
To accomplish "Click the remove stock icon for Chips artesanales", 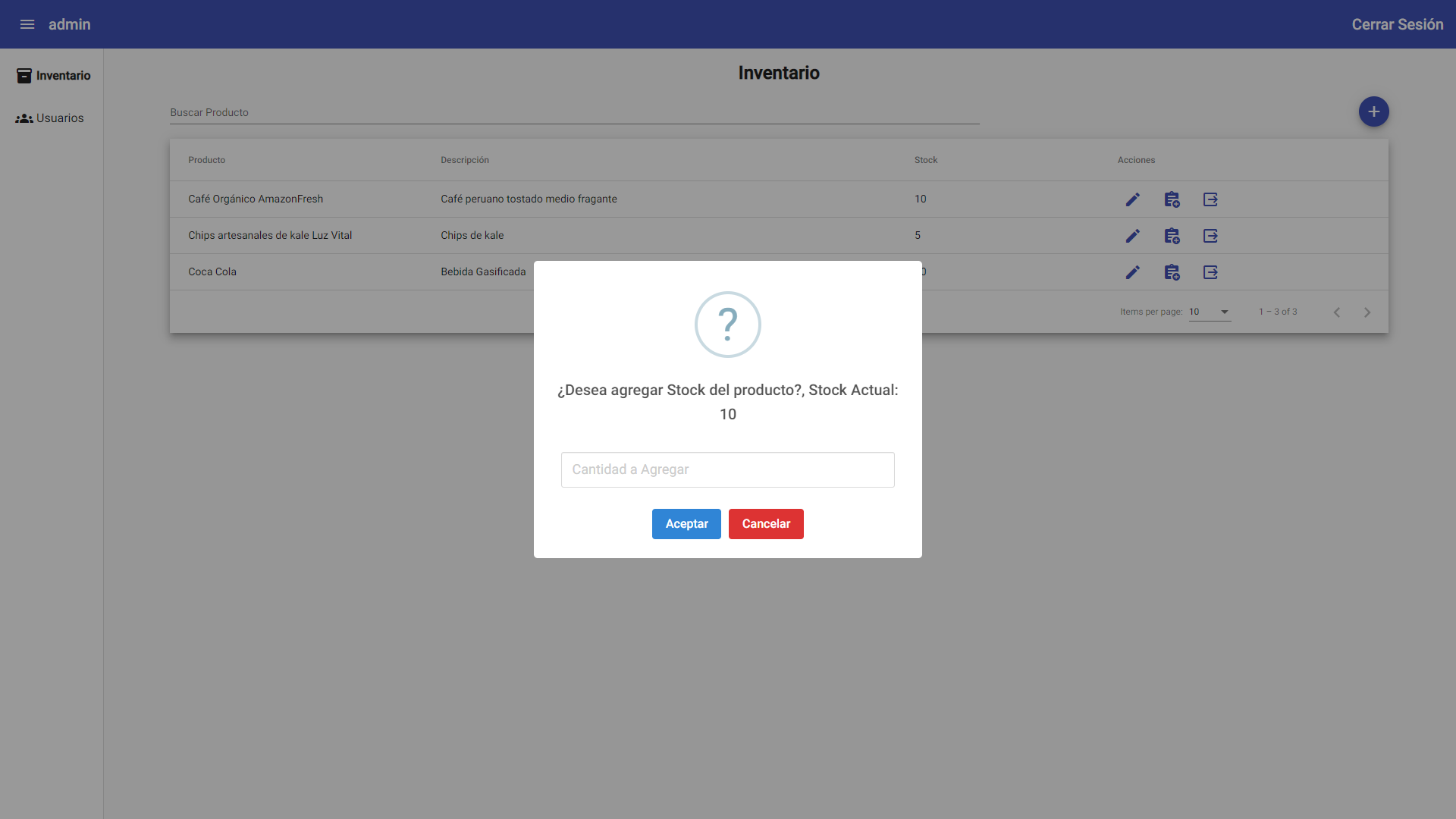I will pyautogui.click(x=1210, y=235).
